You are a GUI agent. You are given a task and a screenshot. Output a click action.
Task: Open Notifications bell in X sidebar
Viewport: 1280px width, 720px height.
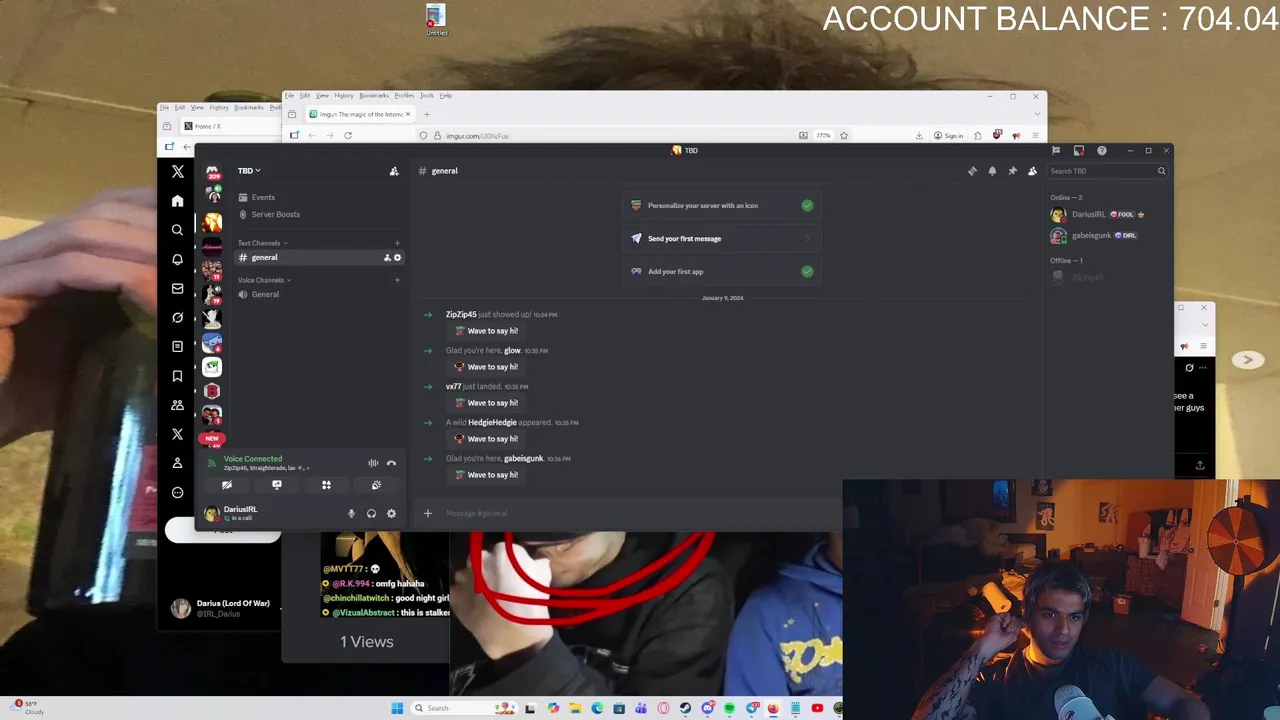click(177, 259)
